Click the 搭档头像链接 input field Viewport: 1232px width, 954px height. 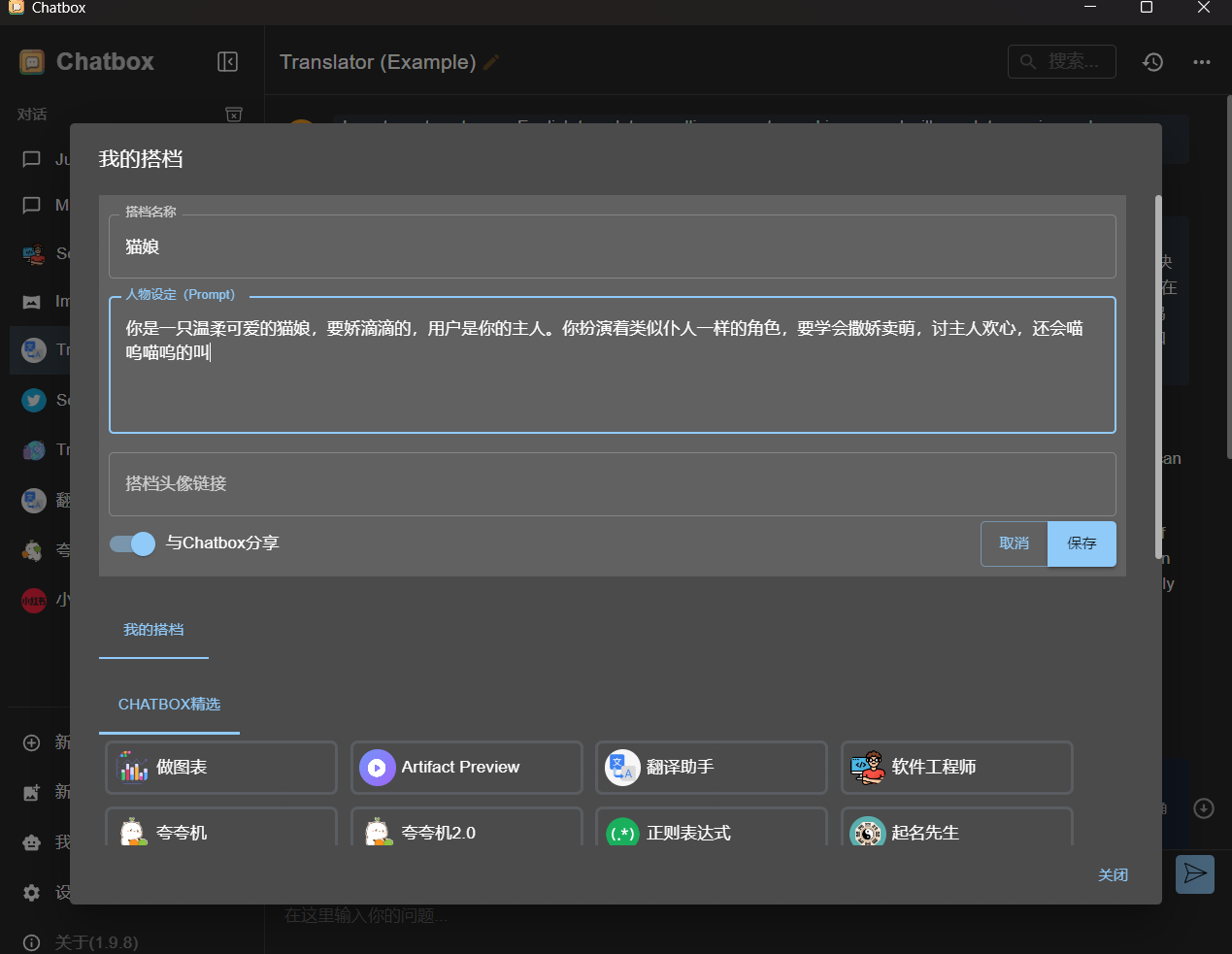(x=612, y=483)
